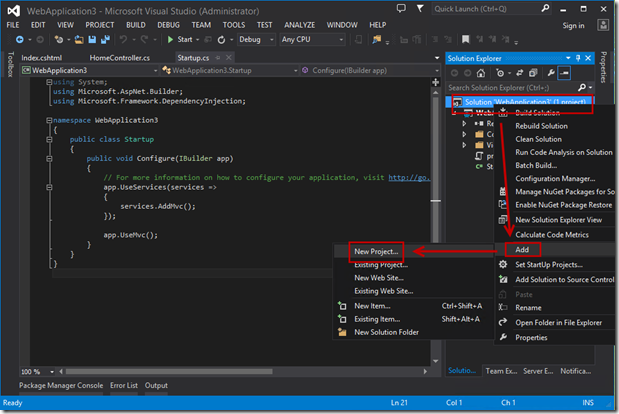The height and width of the screenshot is (414, 619).
Task: Click the Collapse All icon in Solution Explorer
Action: (x=533, y=73)
